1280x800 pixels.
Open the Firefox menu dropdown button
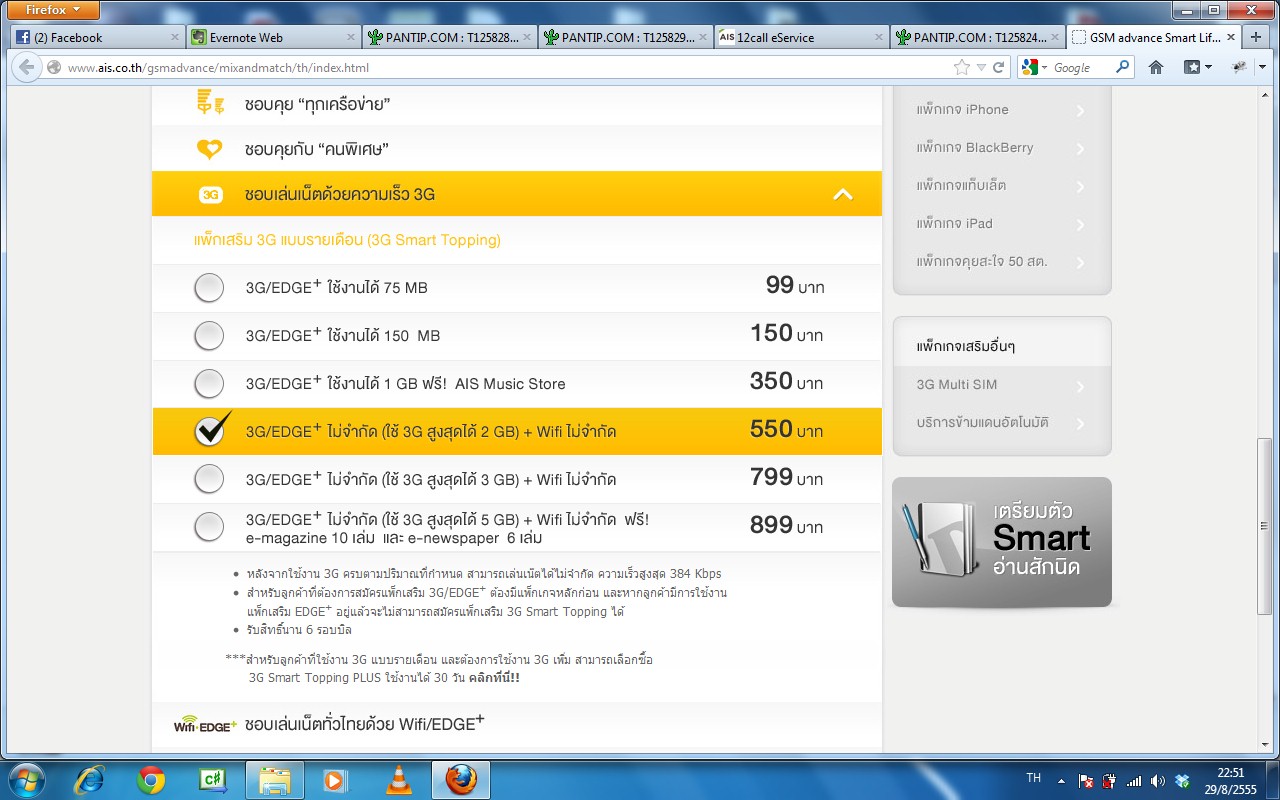point(54,10)
